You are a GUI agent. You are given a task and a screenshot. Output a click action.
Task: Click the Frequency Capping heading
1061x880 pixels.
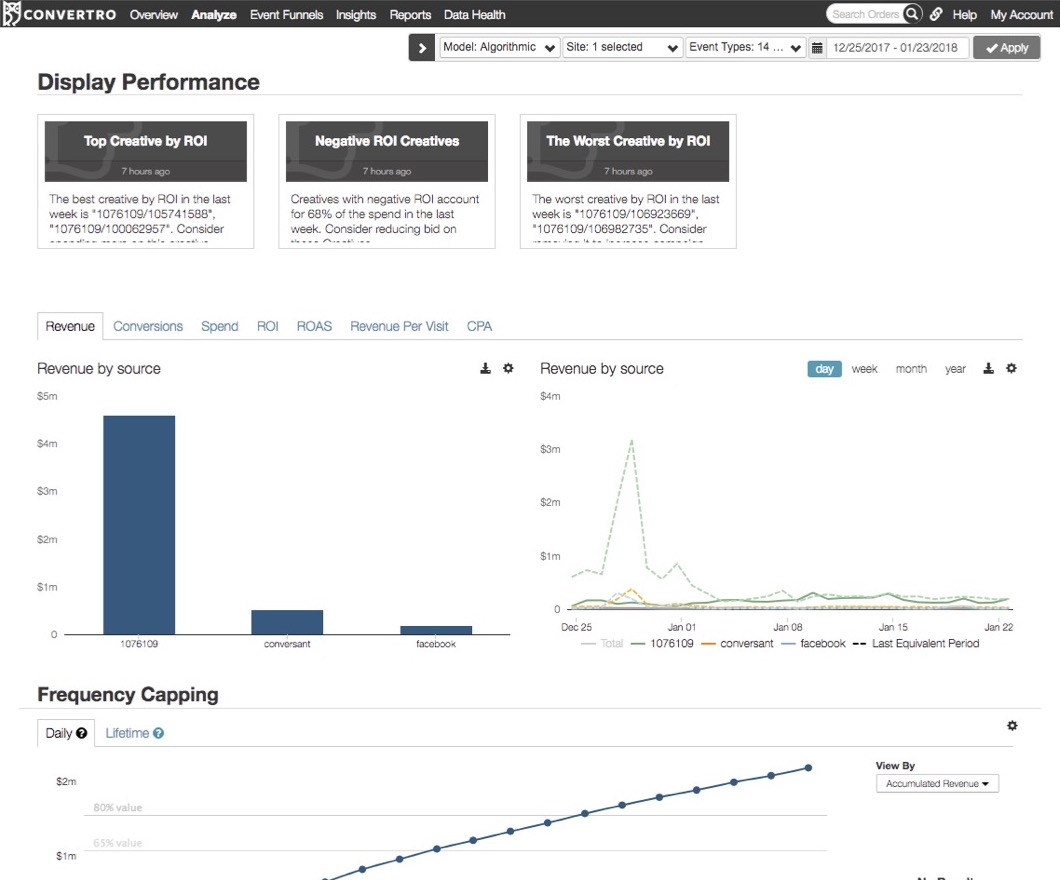tap(128, 695)
